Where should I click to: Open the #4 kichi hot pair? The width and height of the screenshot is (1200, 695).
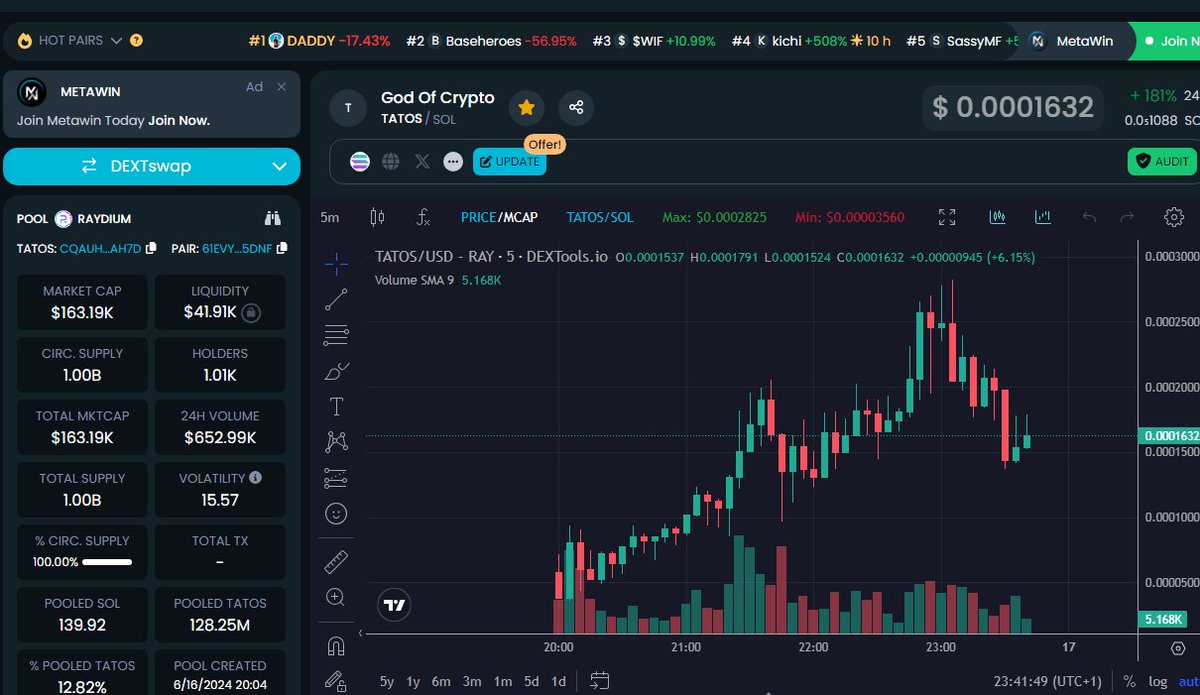coord(811,41)
